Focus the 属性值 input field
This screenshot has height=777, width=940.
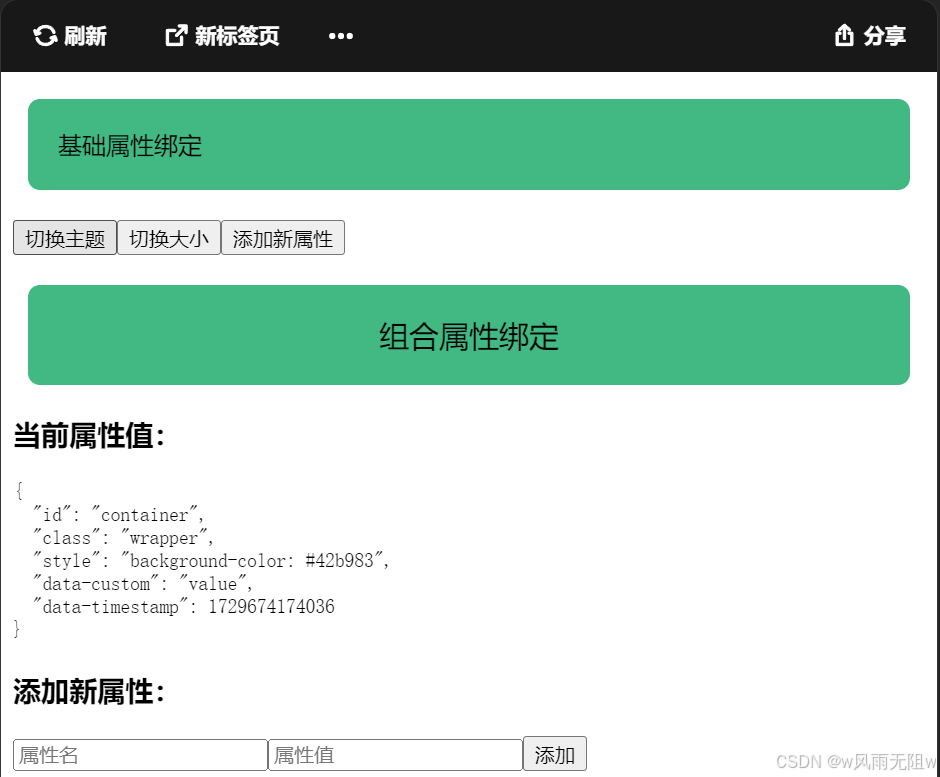(x=396, y=755)
